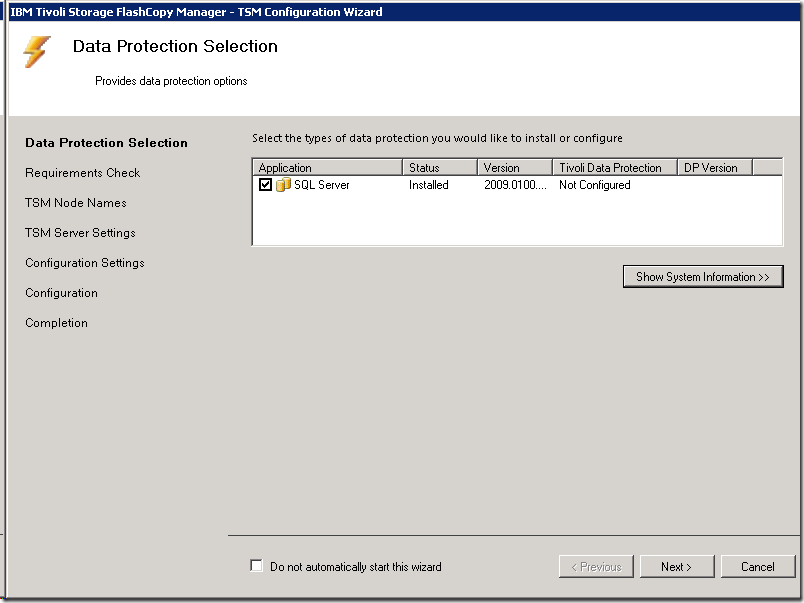Expand Show System Information panel
The image size is (804, 603).
[x=702, y=277]
